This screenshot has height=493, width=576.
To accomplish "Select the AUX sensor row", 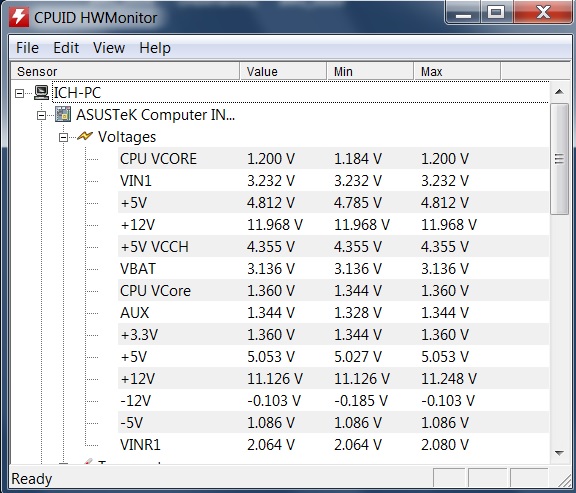I will click(333, 313).
